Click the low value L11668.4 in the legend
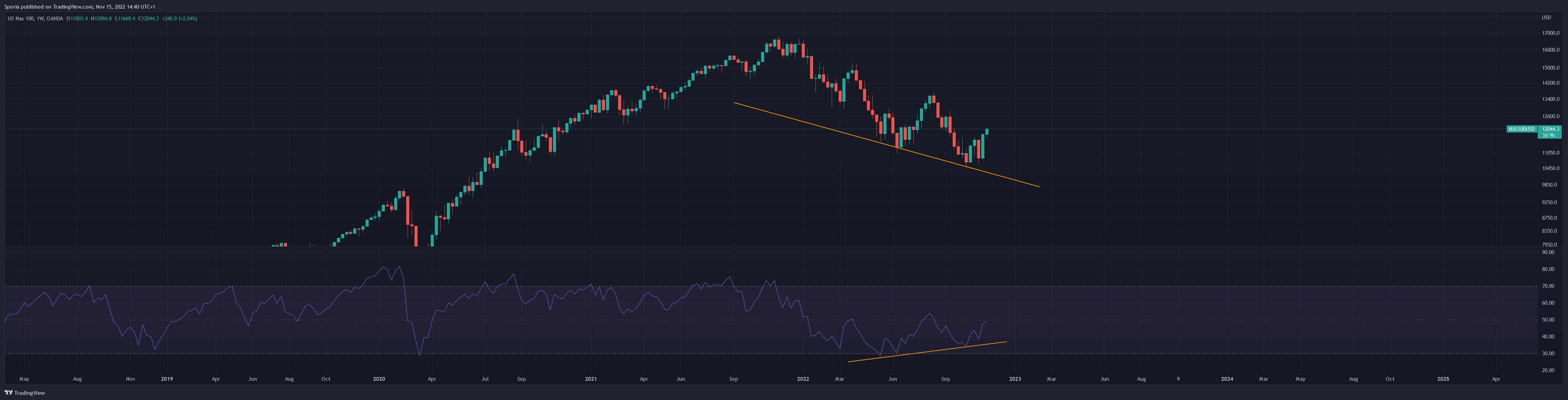Screen dimensions: 1568x400 pyautogui.click(x=125, y=19)
